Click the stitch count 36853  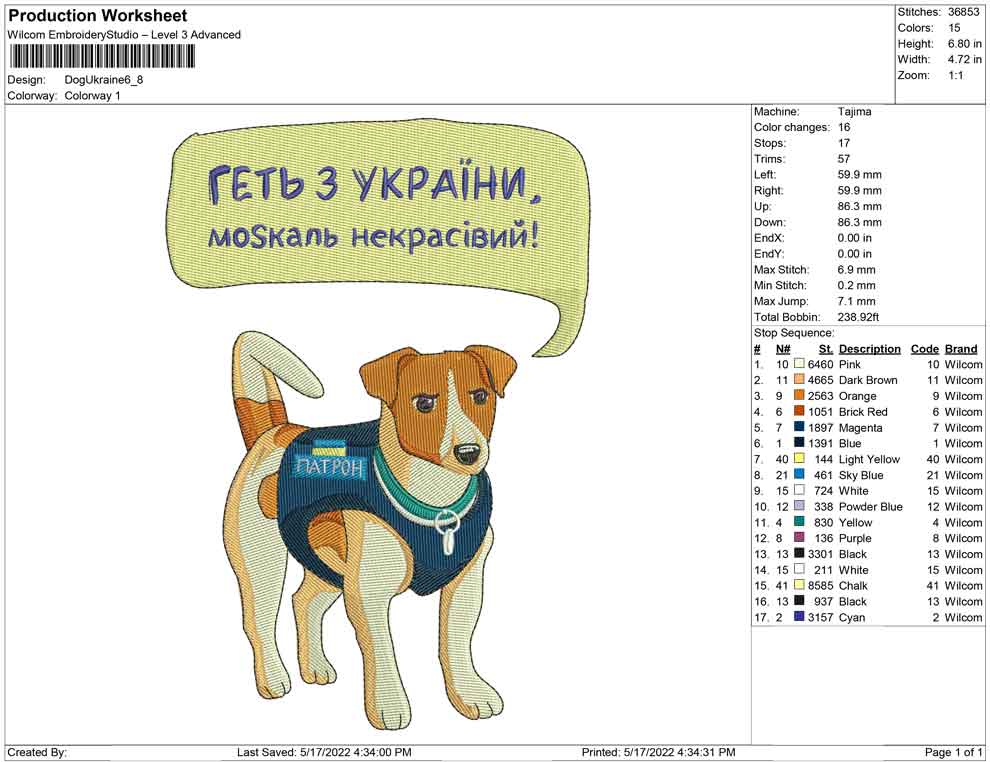(963, 12)
